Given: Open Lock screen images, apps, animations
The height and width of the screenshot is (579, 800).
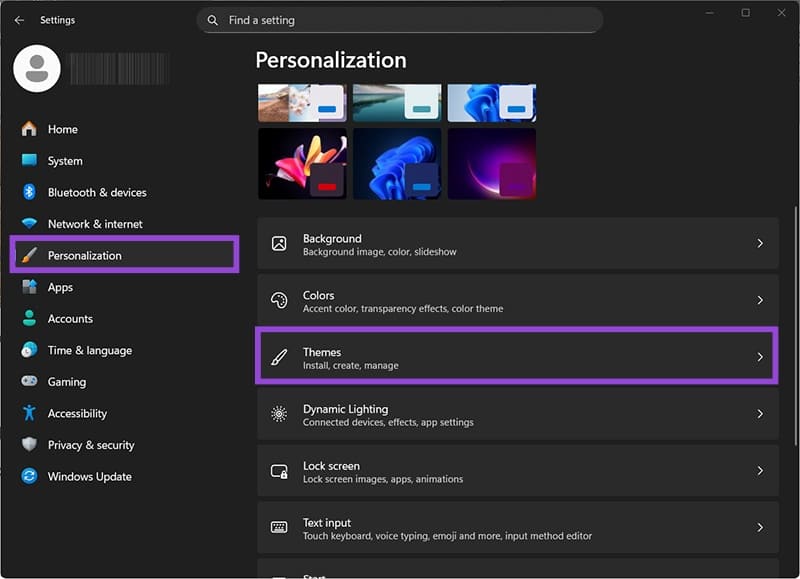Looking at the screenshot, I should [x=518, y=471].
